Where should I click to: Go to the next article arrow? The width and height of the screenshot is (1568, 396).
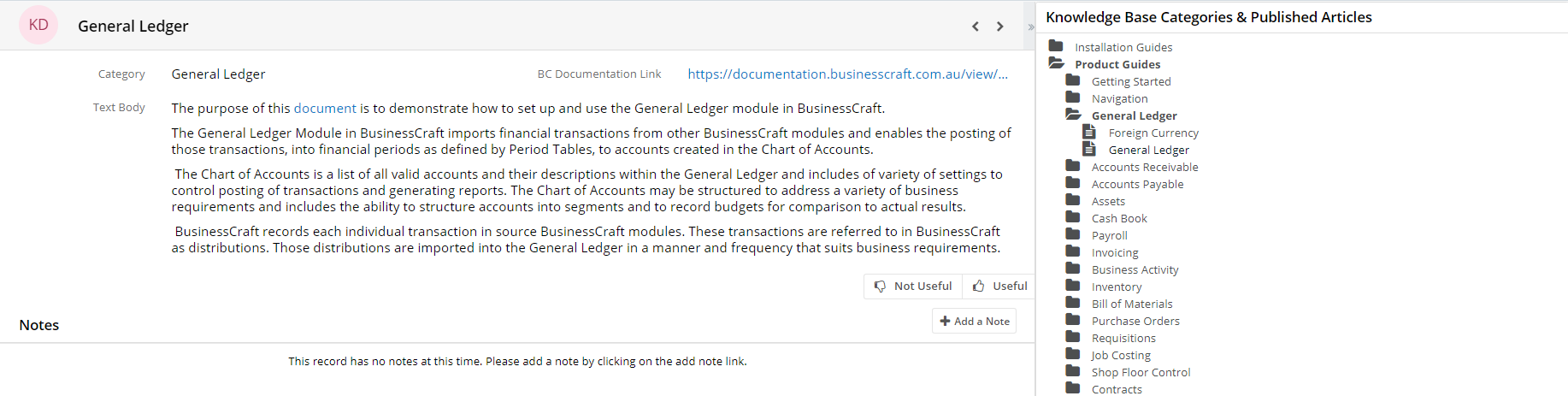coord(999,27)
